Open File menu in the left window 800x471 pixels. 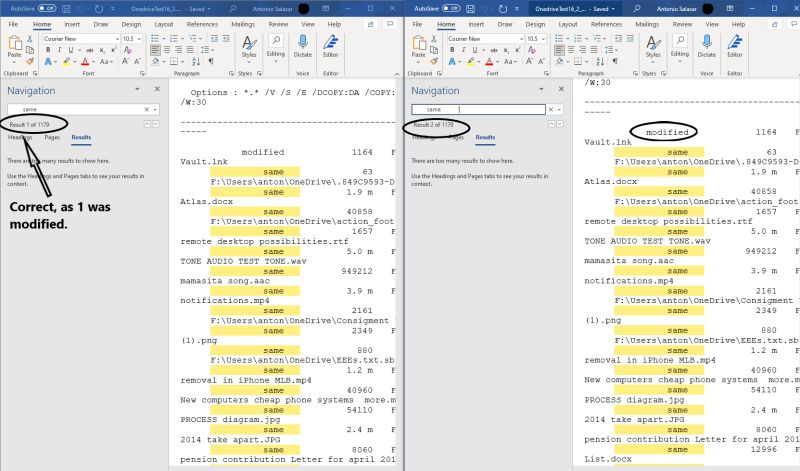coord(13,24)
